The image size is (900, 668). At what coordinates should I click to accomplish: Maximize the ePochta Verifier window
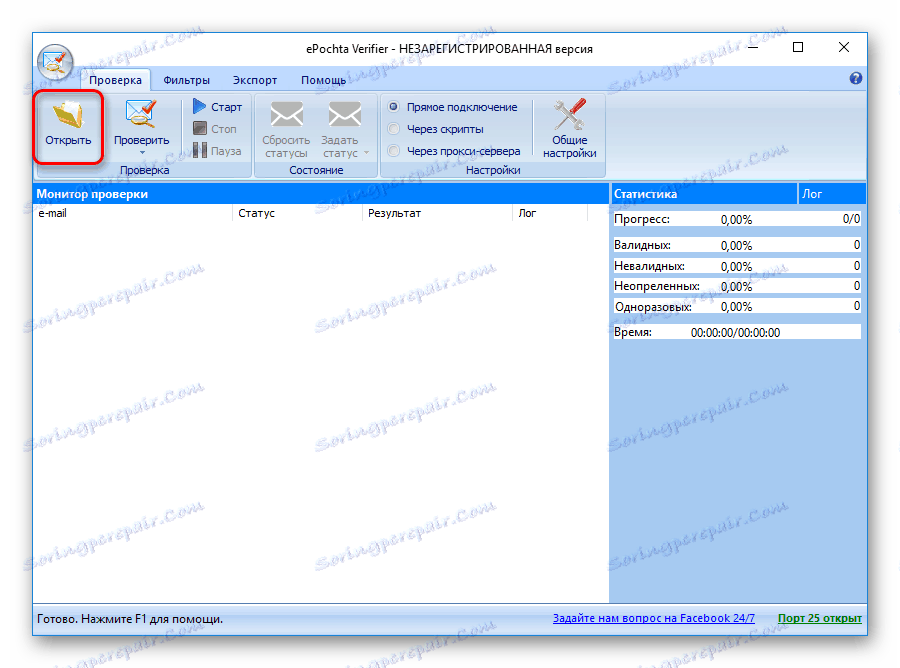798,47
